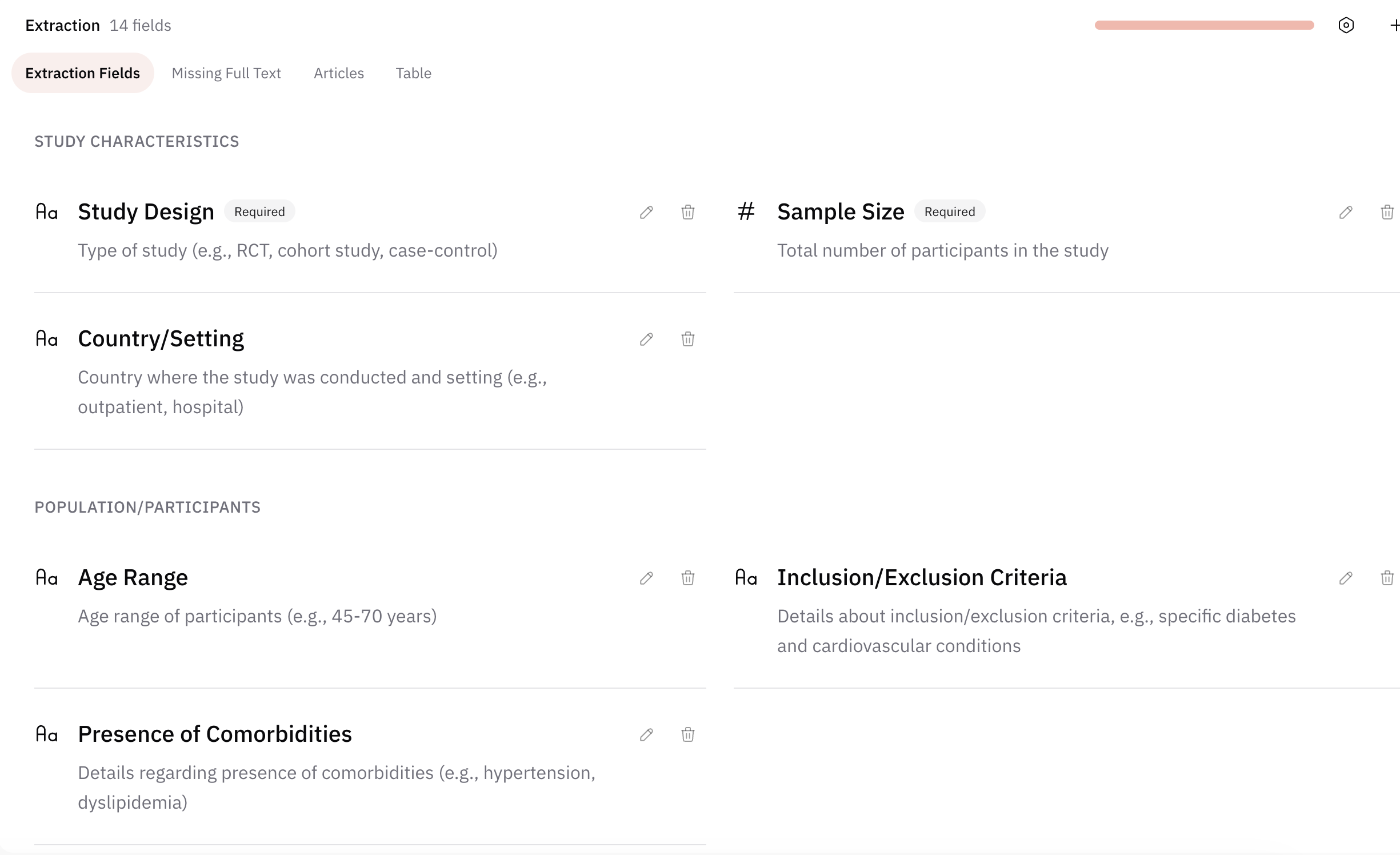1400x855 pixels.
Task: Click the text-type icon beside Inclusion/Exclusion Criteria
Action: coord(746,578)
